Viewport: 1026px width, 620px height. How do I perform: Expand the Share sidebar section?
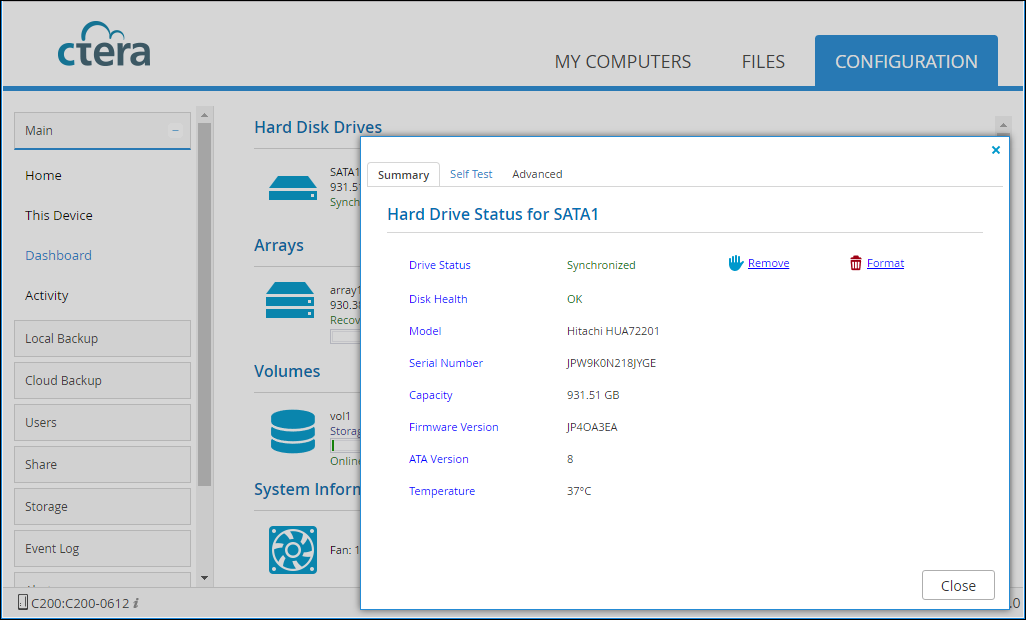pyautogui.click(x=103, y=464)
